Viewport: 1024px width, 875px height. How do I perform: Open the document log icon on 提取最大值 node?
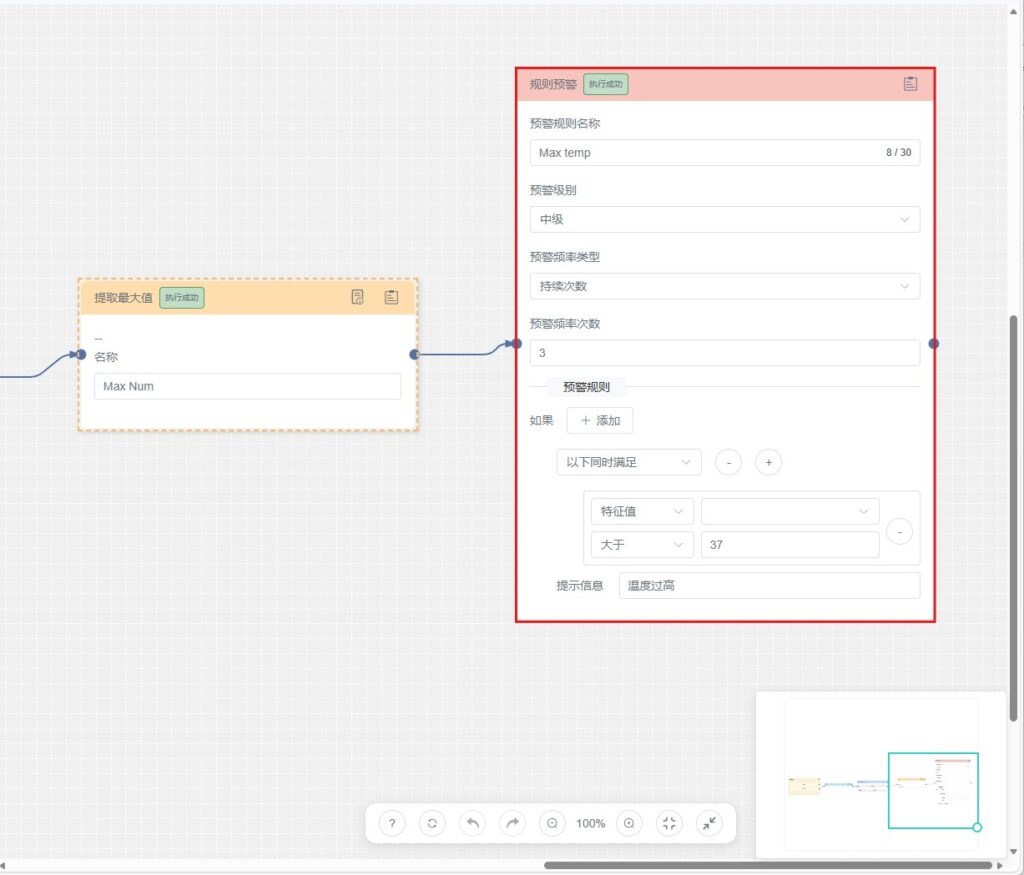coord(358,297)
